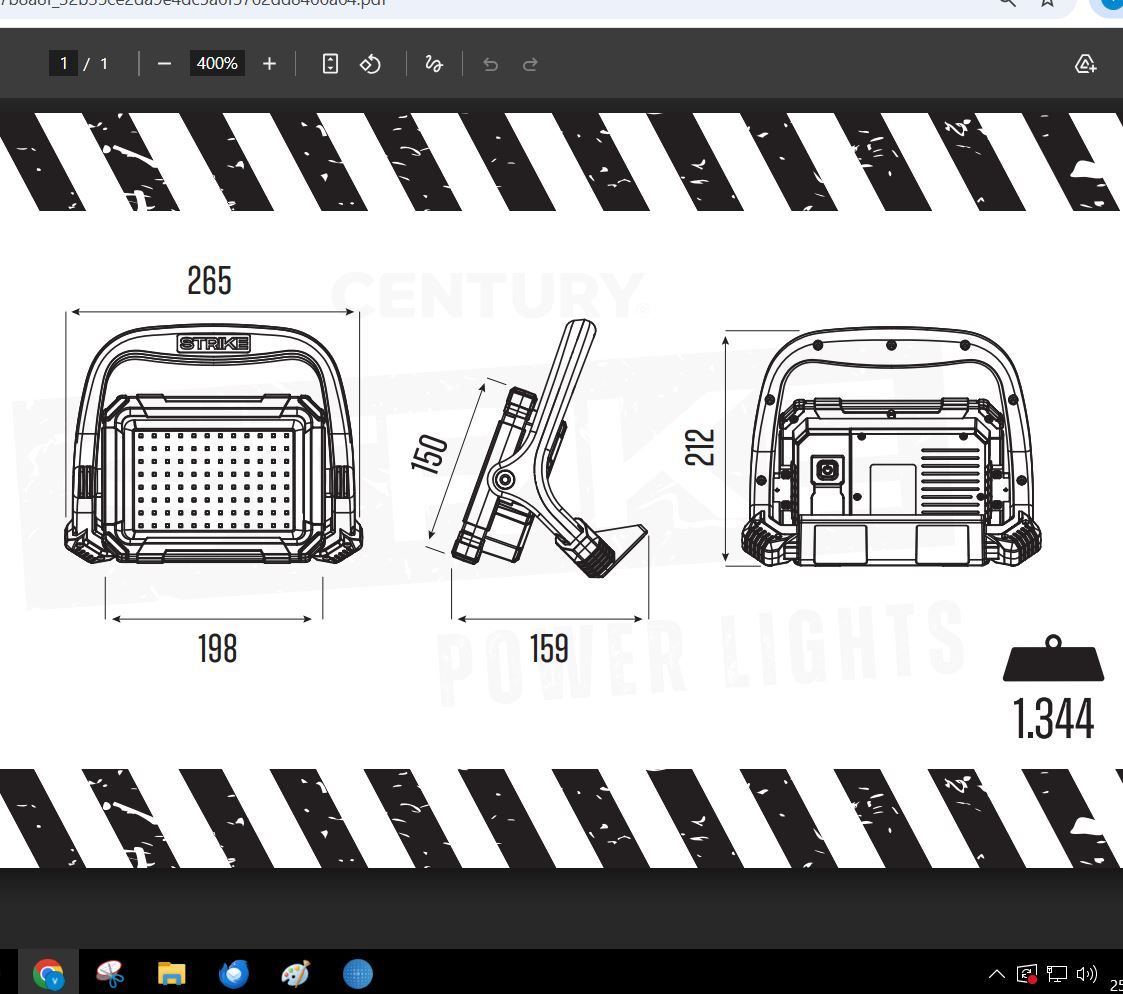Open Google Chrome from the taskbar

point(48,973)
